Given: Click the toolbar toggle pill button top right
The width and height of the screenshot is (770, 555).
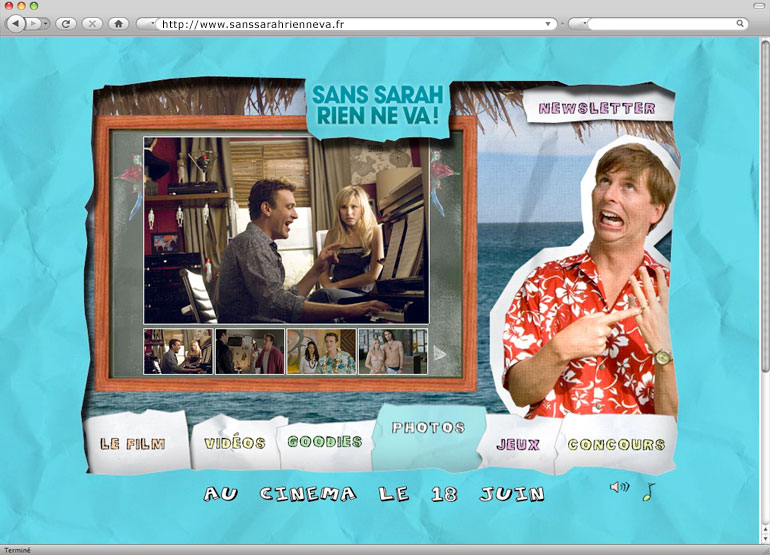Looking at the screenshot, I should tap(759, 5).
